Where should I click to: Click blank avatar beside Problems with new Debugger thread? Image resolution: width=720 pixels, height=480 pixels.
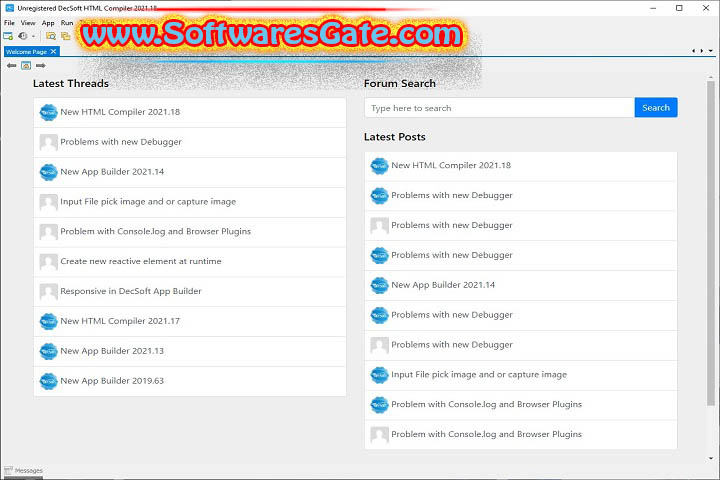(x=48, y=142)
